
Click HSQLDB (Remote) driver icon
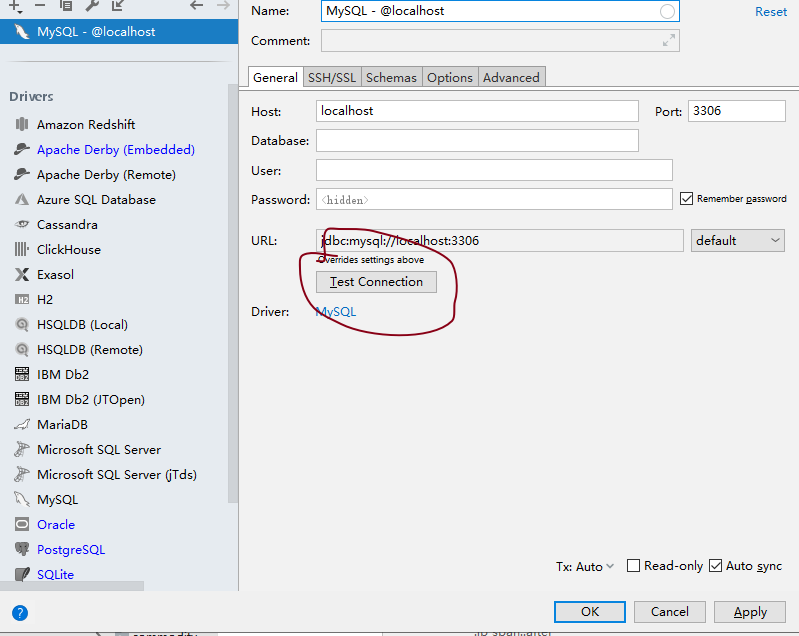point(22,350)
